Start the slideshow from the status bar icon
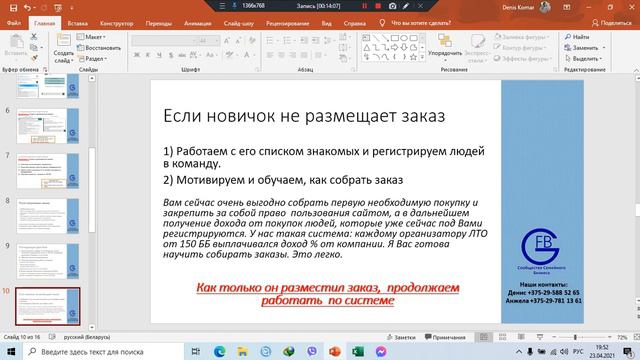 [540, 337]
